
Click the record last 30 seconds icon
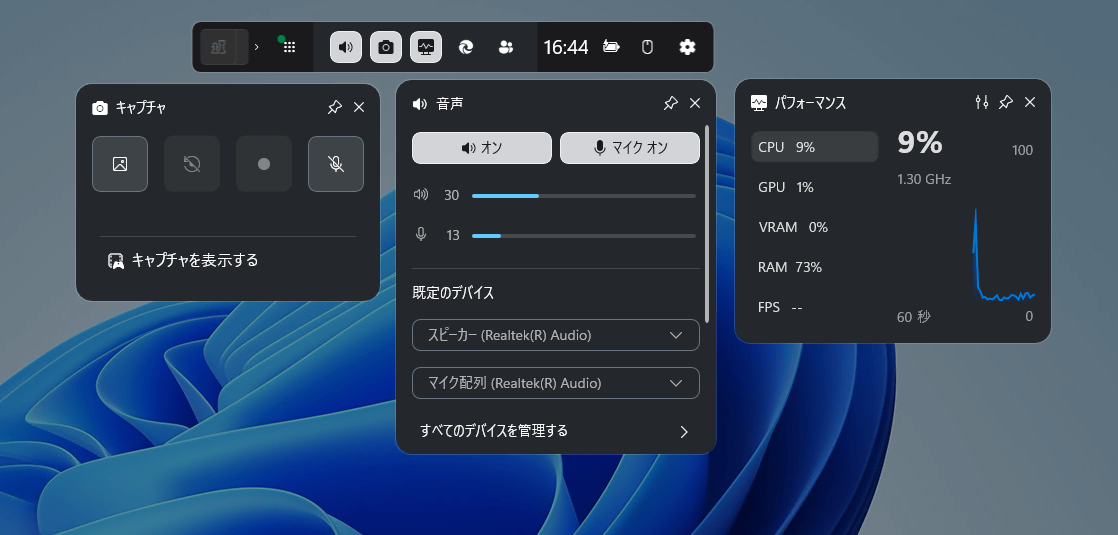[192, 164]
